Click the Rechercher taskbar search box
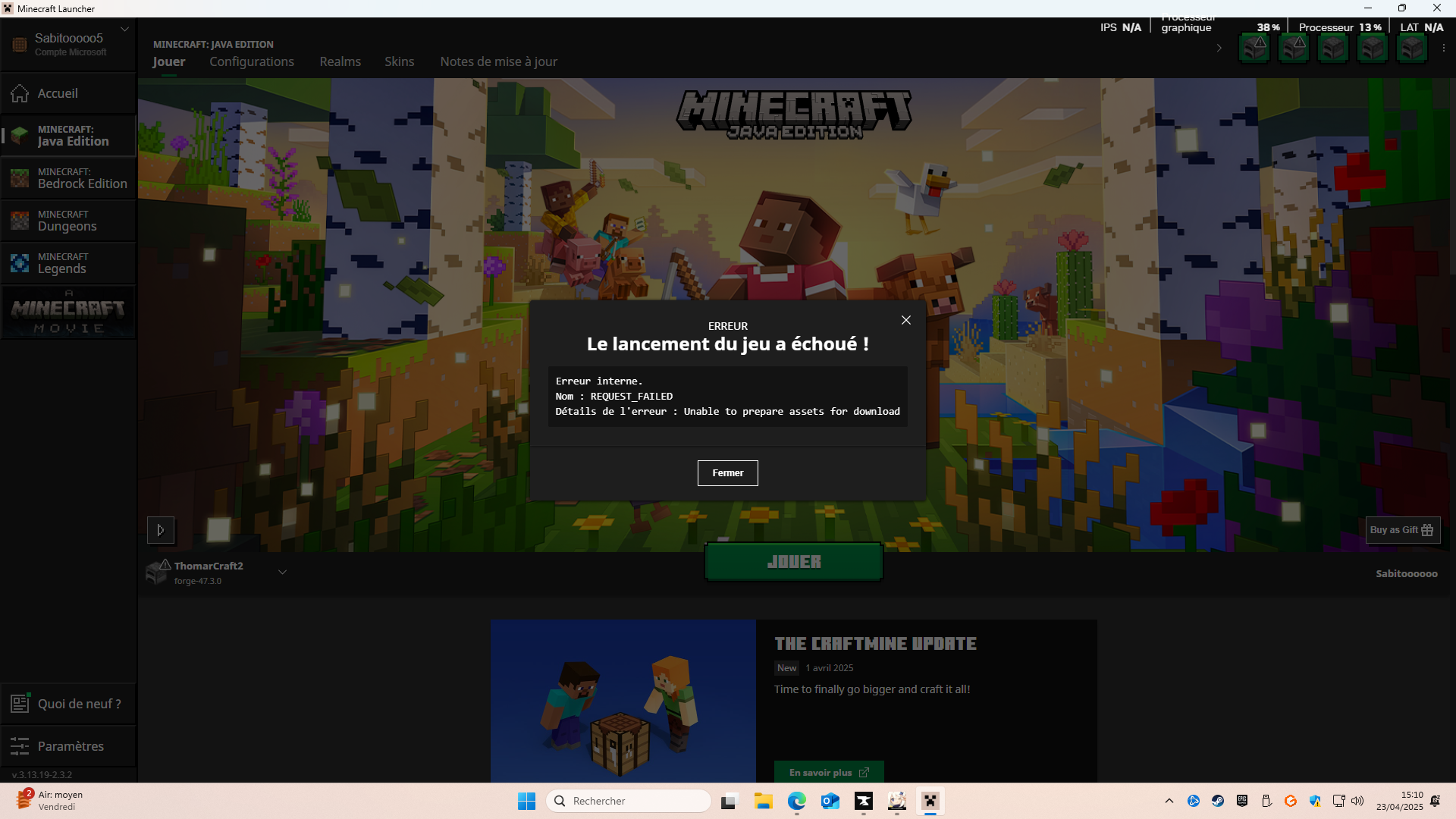Viewport: 1456px width, 819px height. click(628, 801)
